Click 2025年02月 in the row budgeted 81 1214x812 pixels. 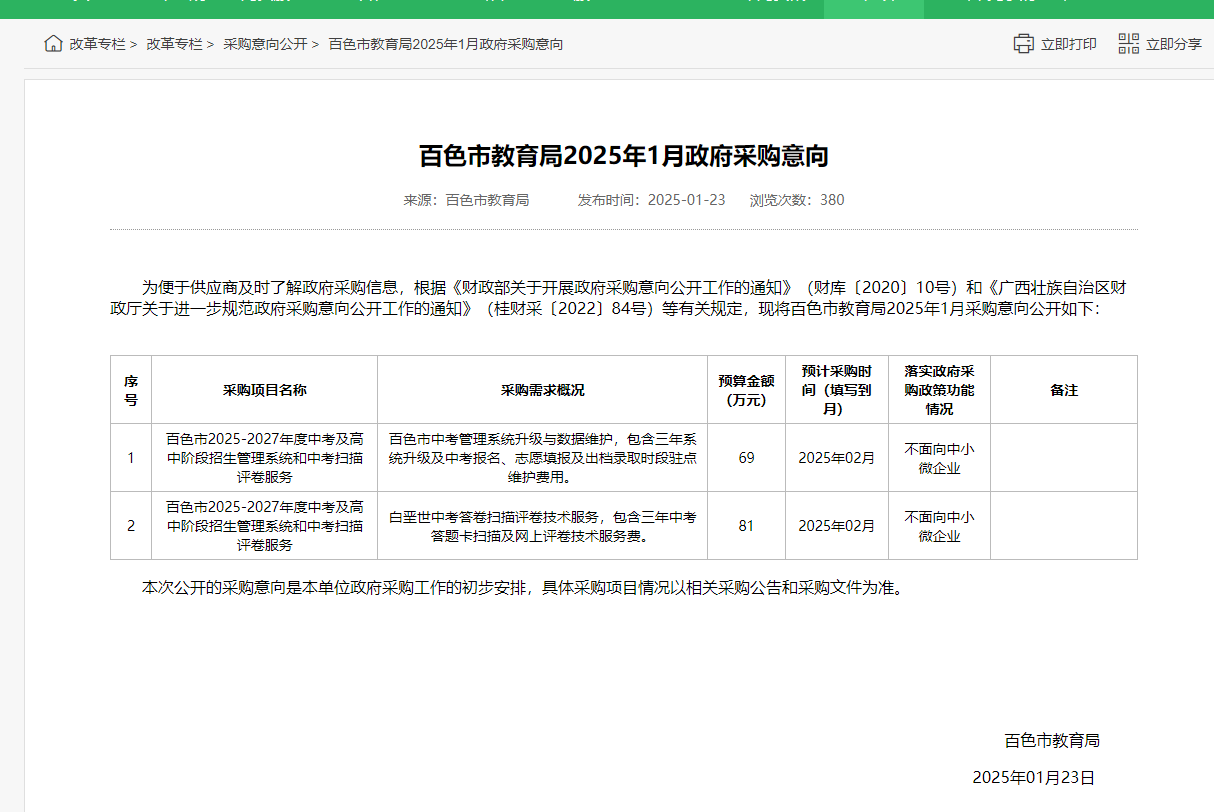pos(838,526)
